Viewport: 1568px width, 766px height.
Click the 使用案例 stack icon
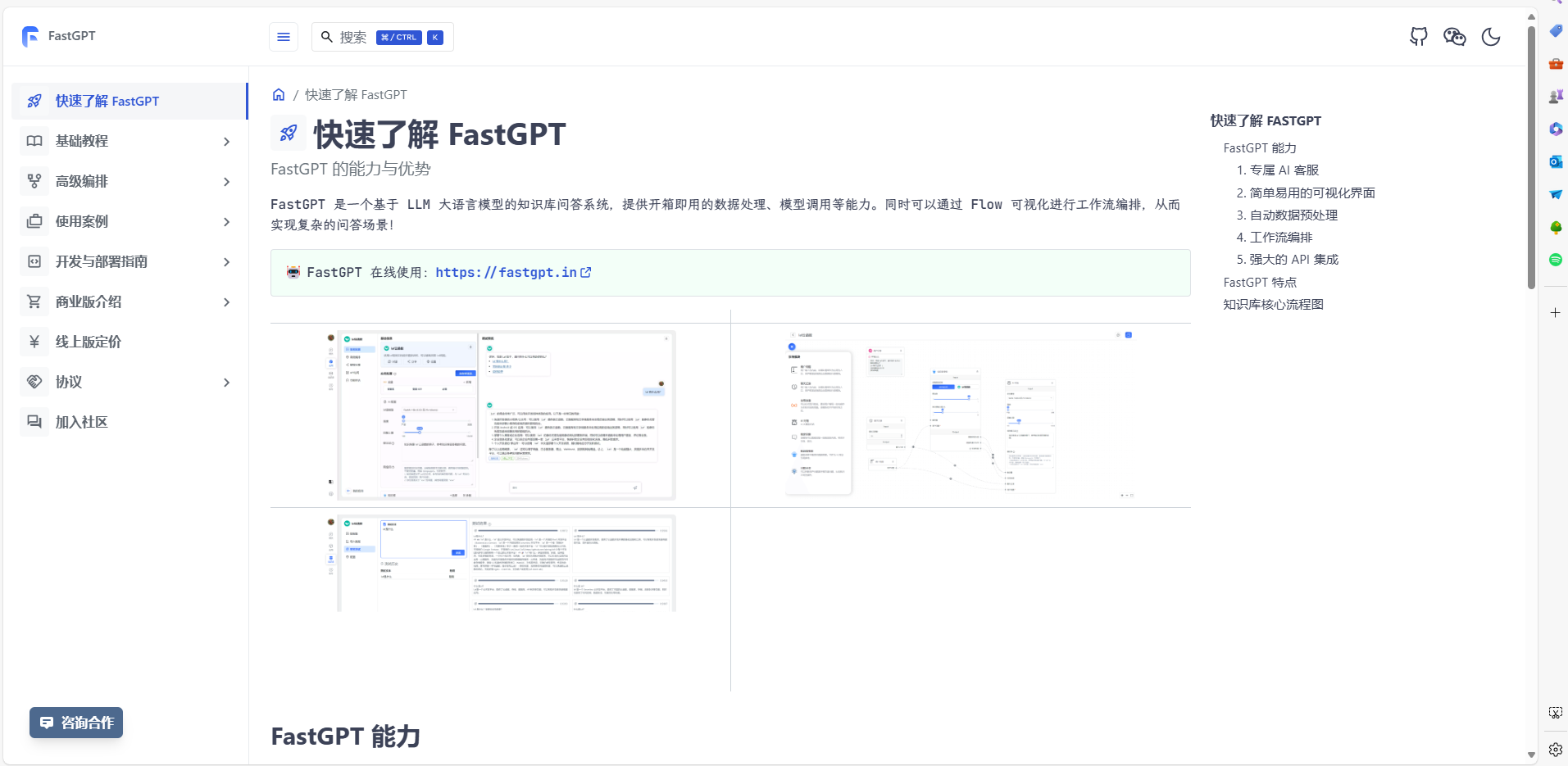(x=34, y=221)
